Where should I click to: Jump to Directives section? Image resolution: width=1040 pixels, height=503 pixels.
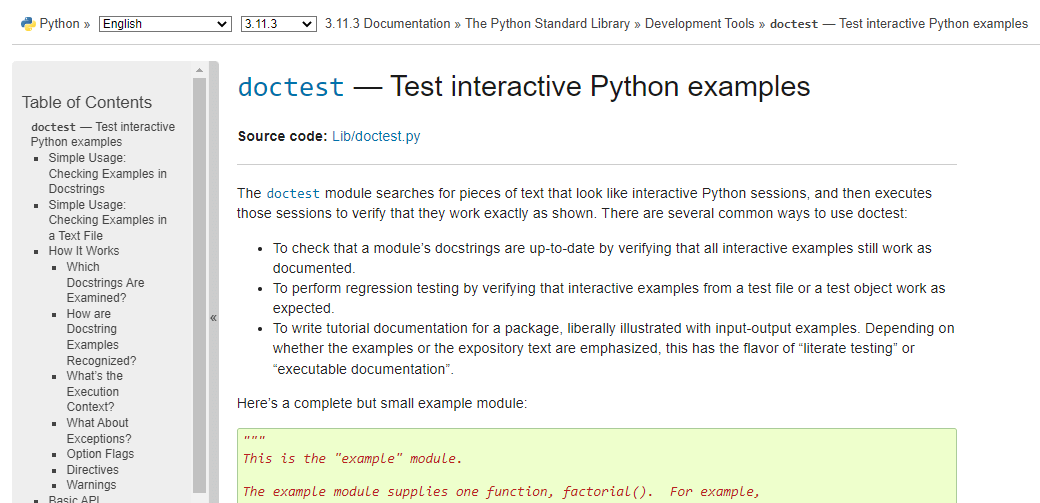93,470
